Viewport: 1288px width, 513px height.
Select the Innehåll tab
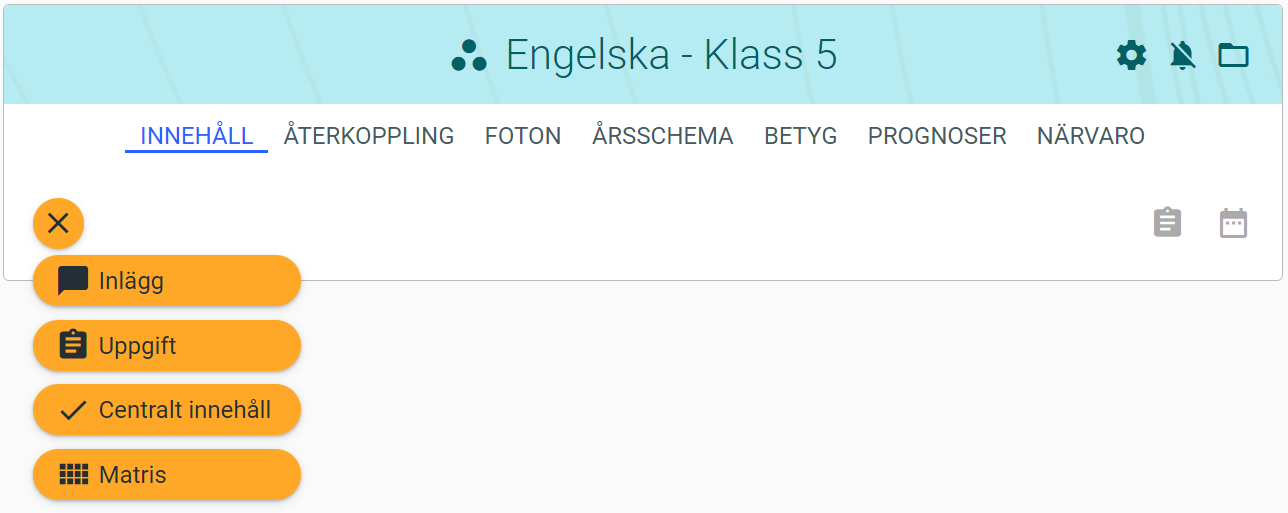point(196,136)
